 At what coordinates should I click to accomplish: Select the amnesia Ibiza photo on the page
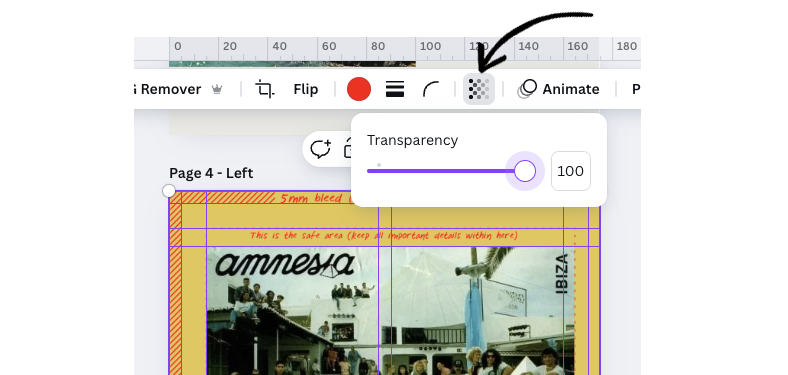pyautogui.click(x=389, y=311)
